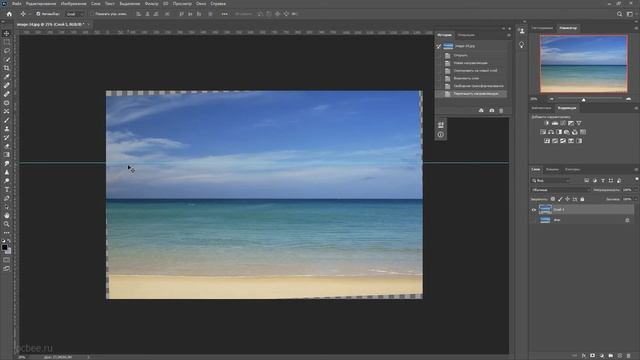Switch to the Операции tab

coord(466,35)
